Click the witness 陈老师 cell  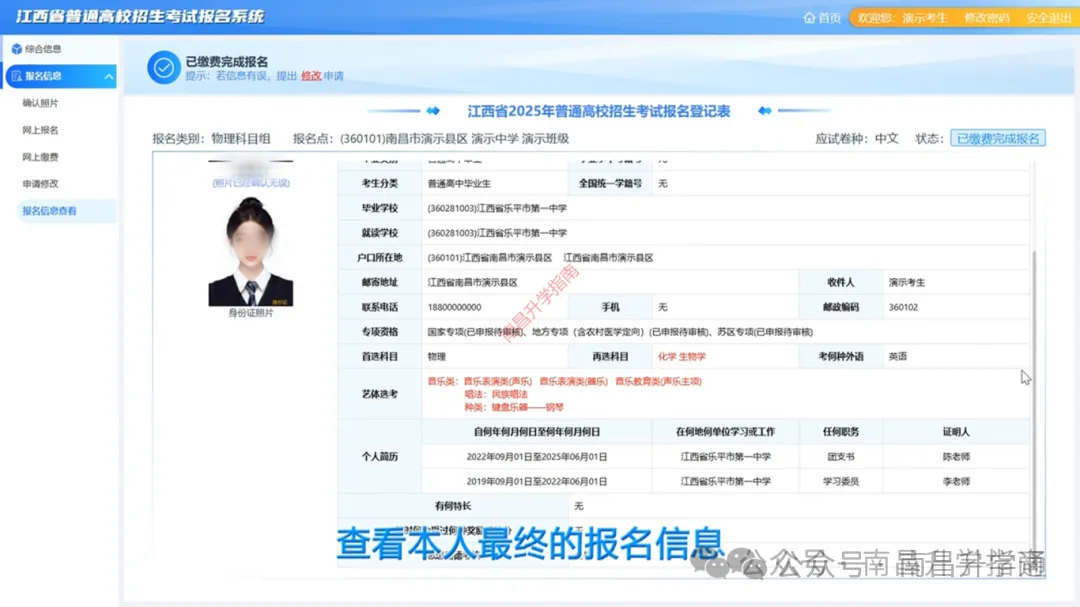pos(956,457)
